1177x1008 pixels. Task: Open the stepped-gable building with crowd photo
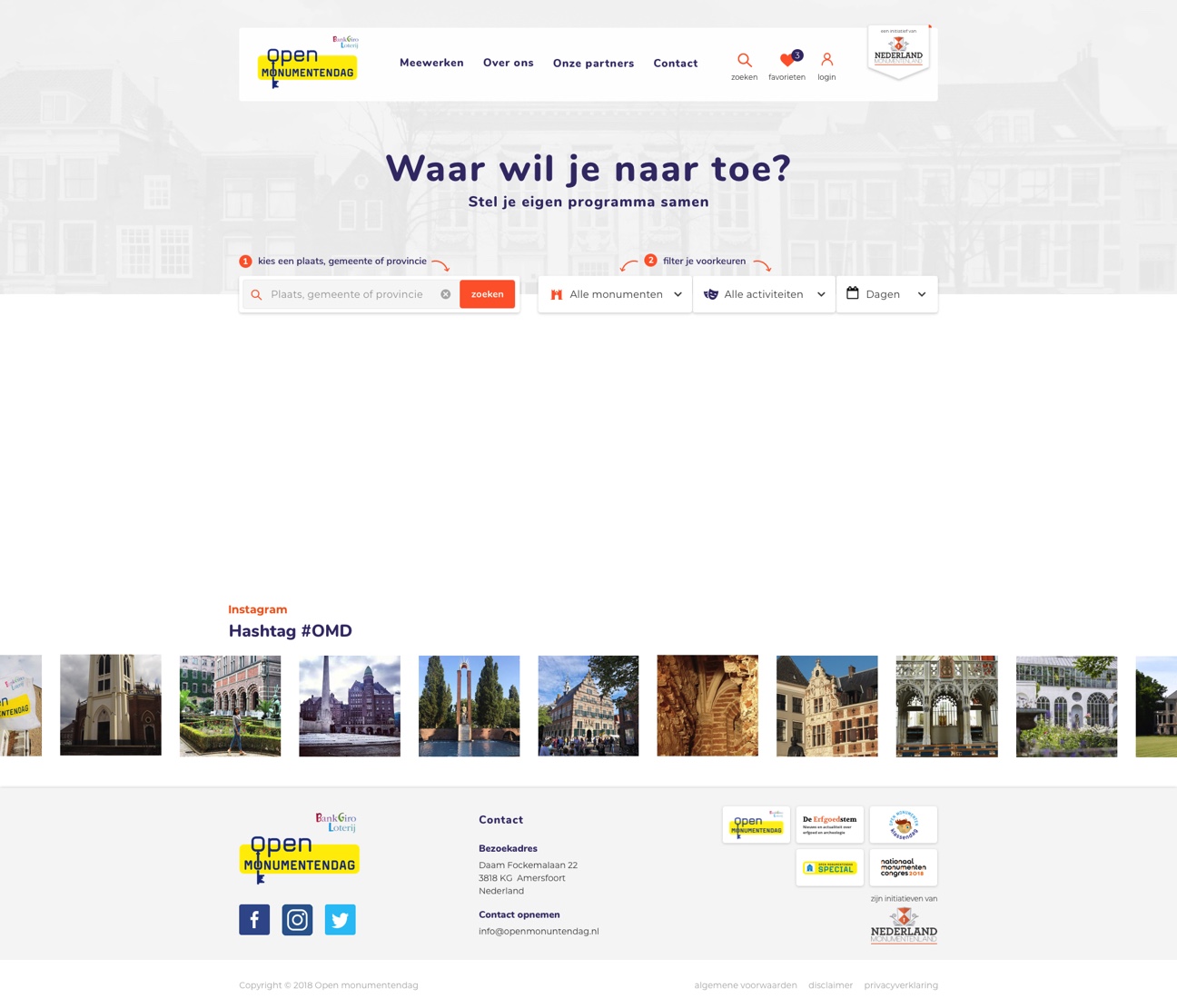[588, 706]
